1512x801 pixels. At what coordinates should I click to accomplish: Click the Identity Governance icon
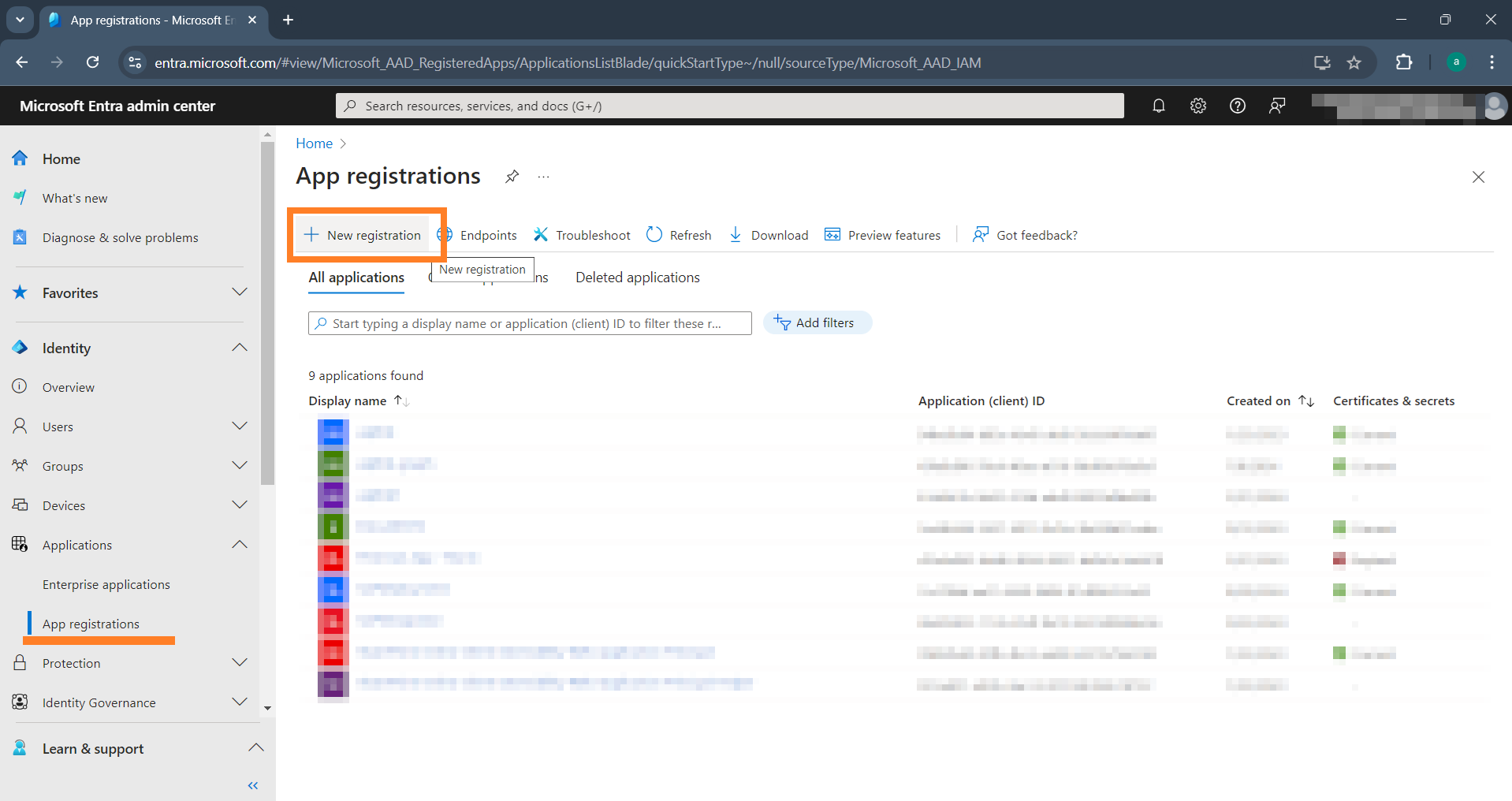(x=20, y=702)
